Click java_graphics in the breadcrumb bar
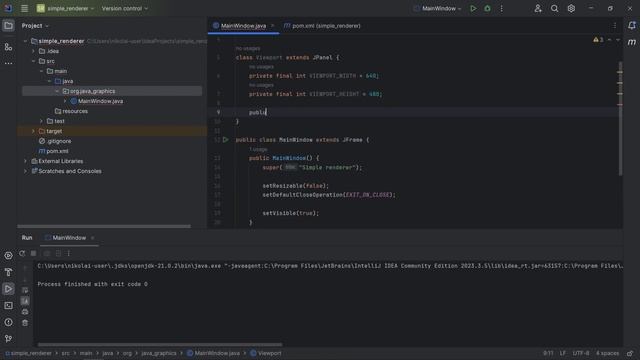 159,353
